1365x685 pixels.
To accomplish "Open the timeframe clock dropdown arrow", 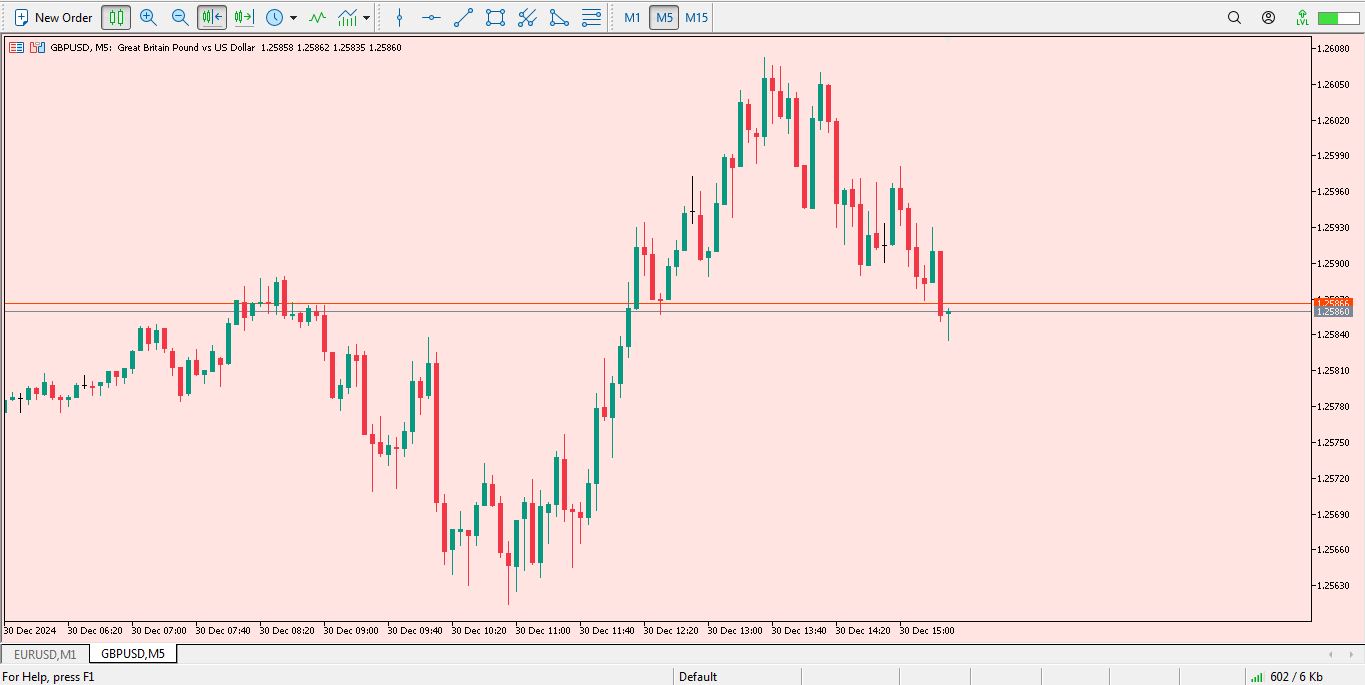I will (x=293, y=18).
